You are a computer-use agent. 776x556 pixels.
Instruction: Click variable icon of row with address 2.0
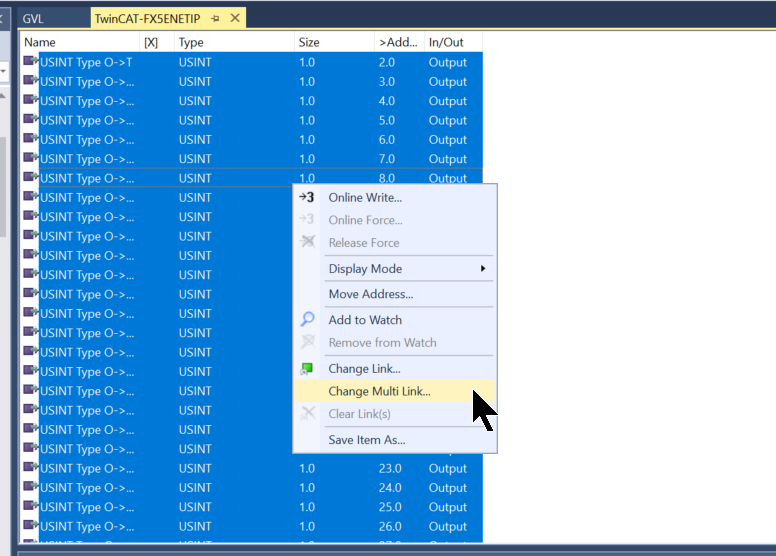point(30,62)
